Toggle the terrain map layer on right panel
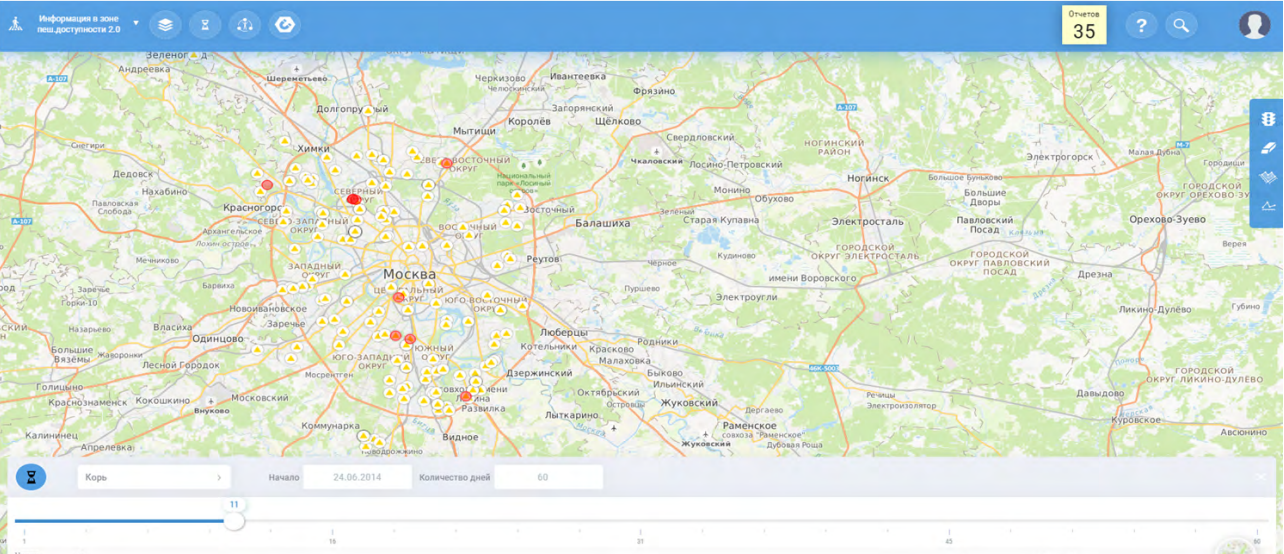The height and width of the screenshot is (554, 1284). coord(1269,178)
